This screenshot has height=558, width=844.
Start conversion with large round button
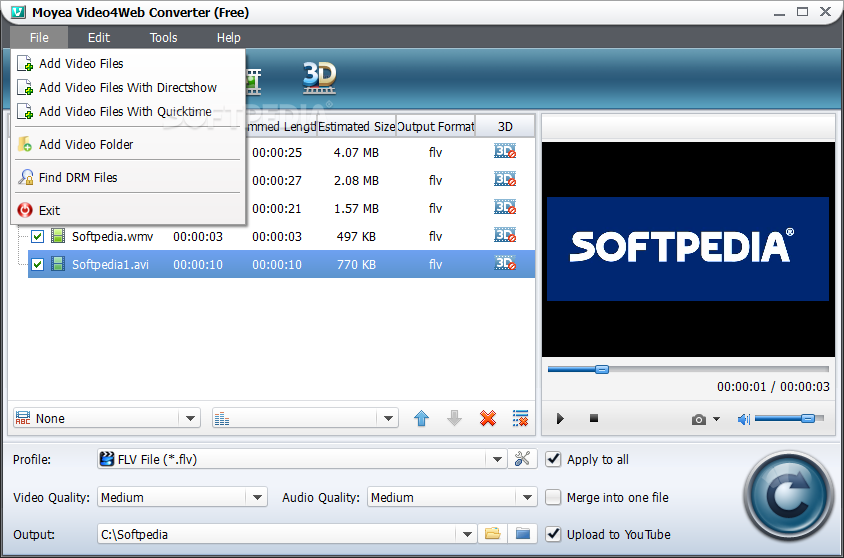[789, 496]
